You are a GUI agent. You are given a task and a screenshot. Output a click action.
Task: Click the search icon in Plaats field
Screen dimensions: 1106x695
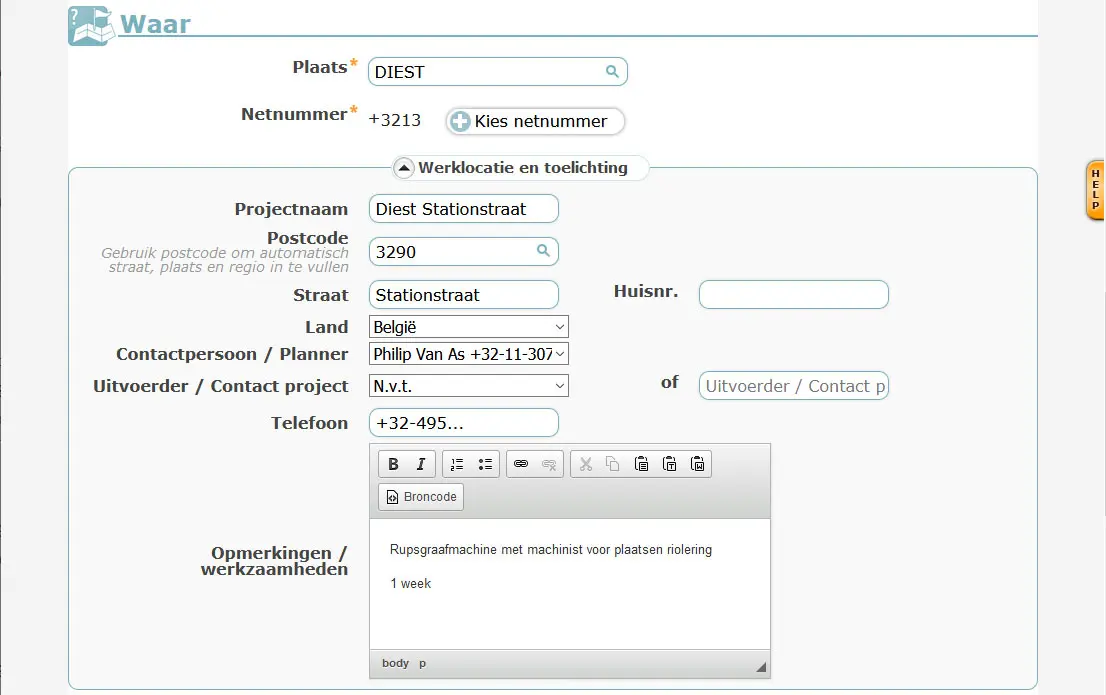612,72
